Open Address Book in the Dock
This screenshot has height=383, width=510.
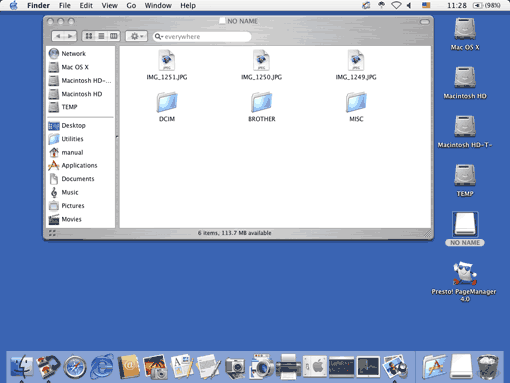[128, 367]
